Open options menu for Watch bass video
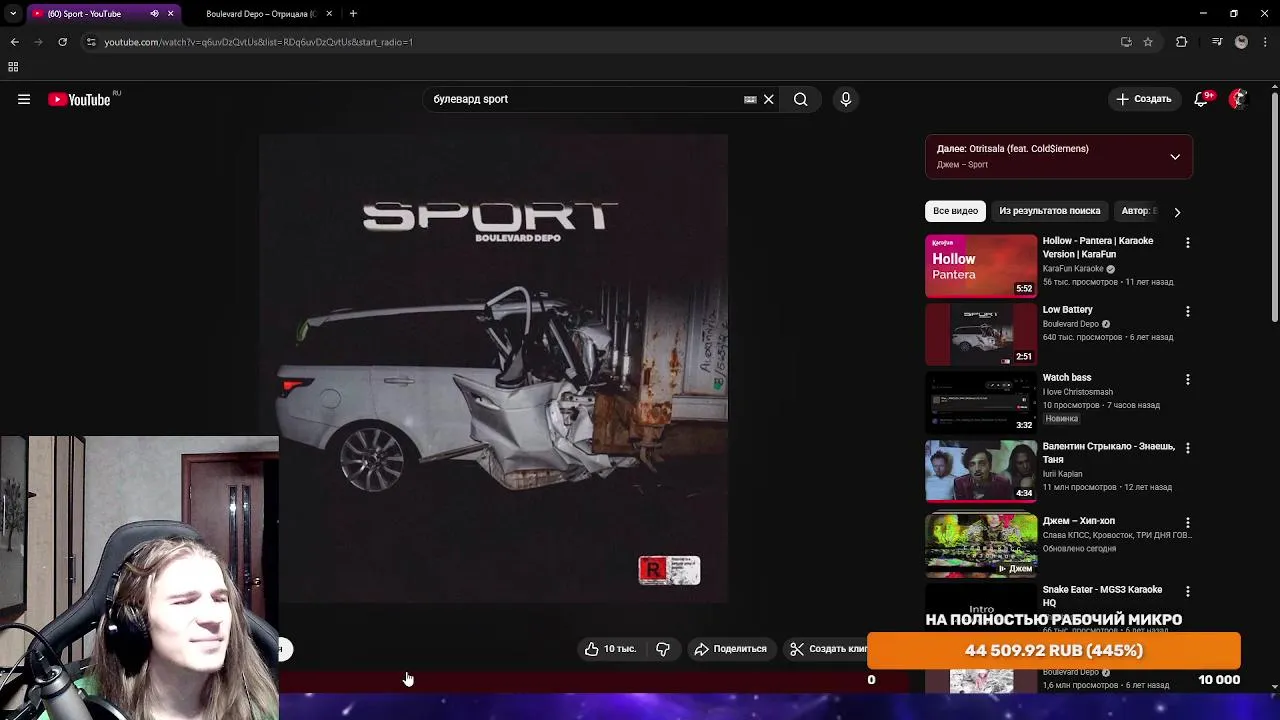The height and width of the screenshot is (720, 1280). tap(1187, 380)
